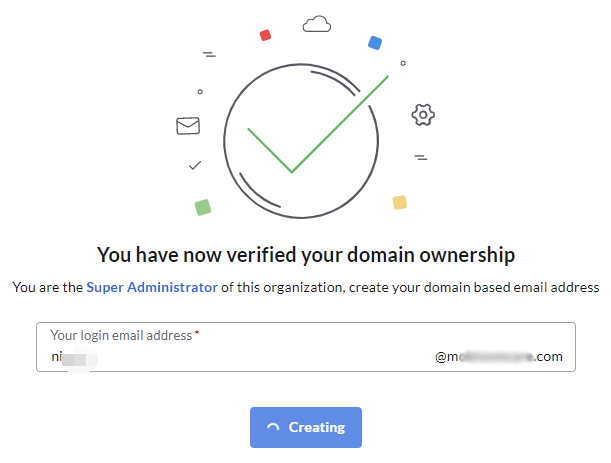Screen dimensions: 611x463
Task: Click the yellow square decoration
Action: 400,202
